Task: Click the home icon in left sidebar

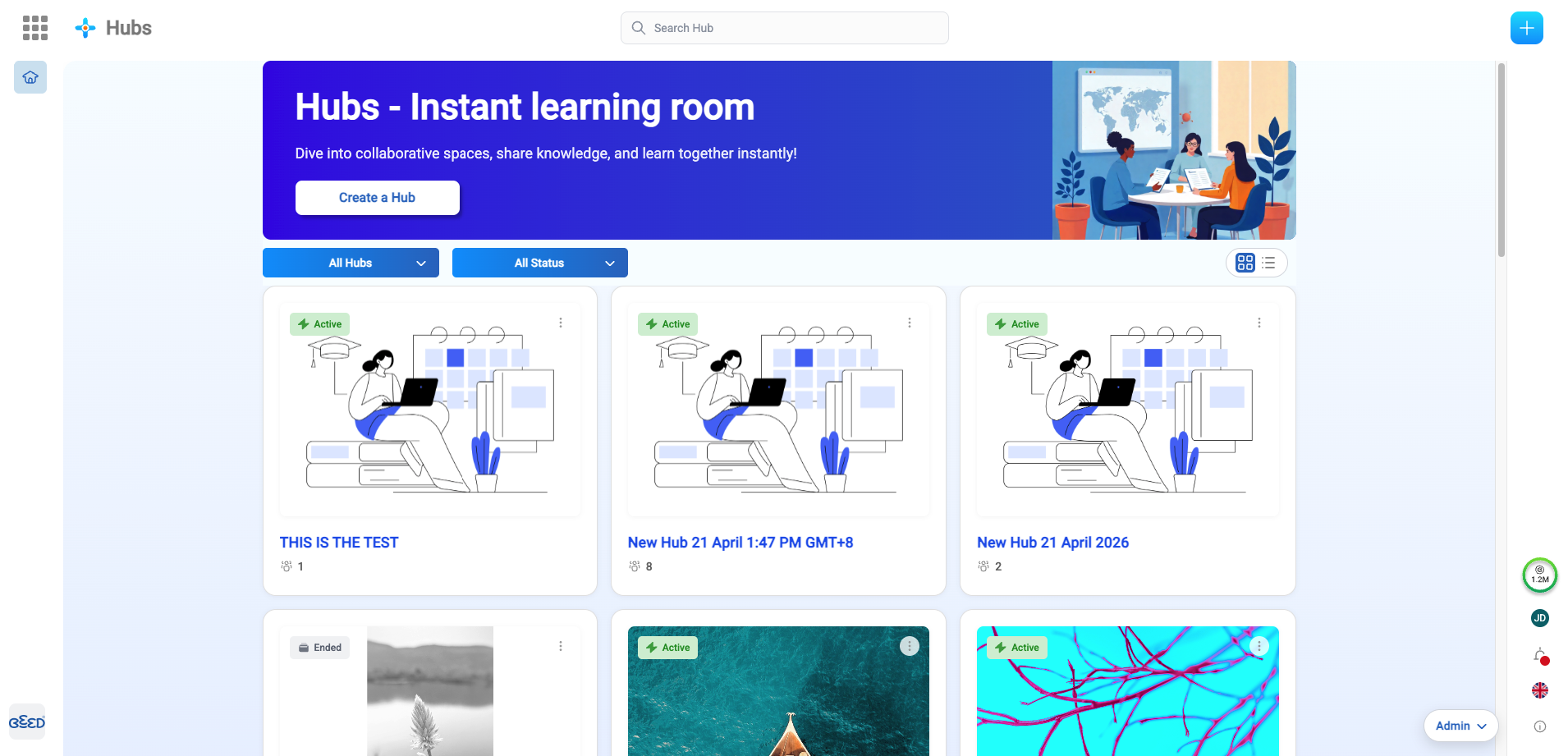Action: [x=30, y=77]
